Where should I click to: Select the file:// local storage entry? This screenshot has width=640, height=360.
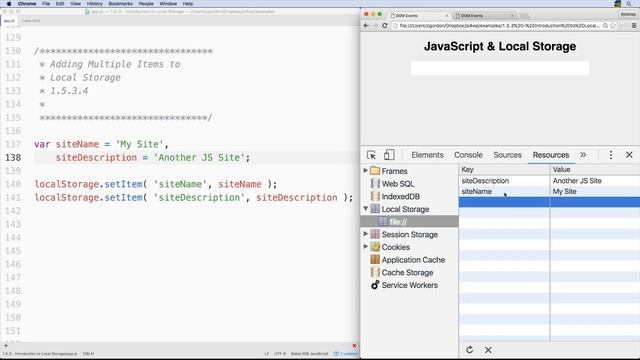[x=409, y=222]
